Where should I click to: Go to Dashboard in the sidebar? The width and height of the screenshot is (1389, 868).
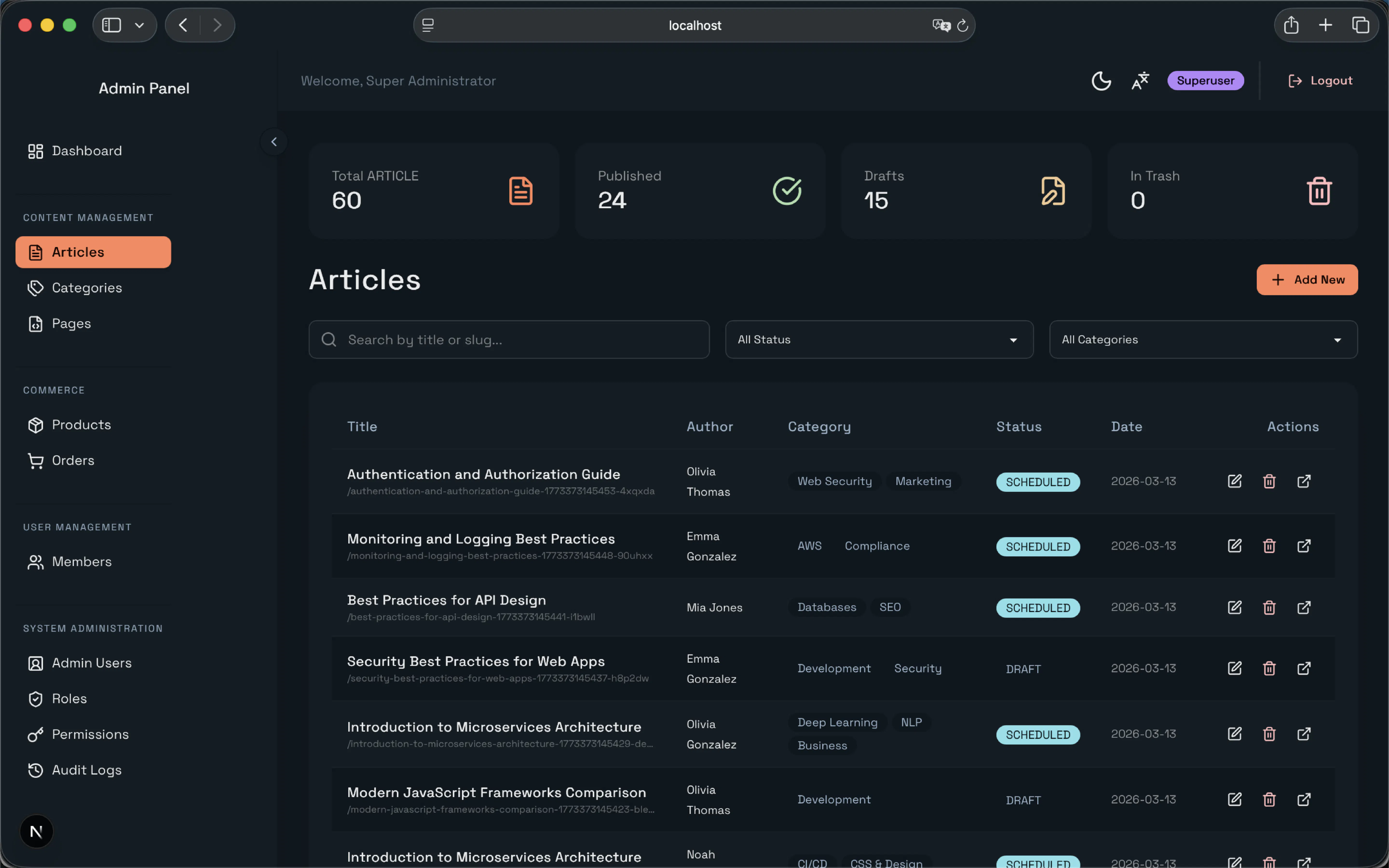point(93,151)
